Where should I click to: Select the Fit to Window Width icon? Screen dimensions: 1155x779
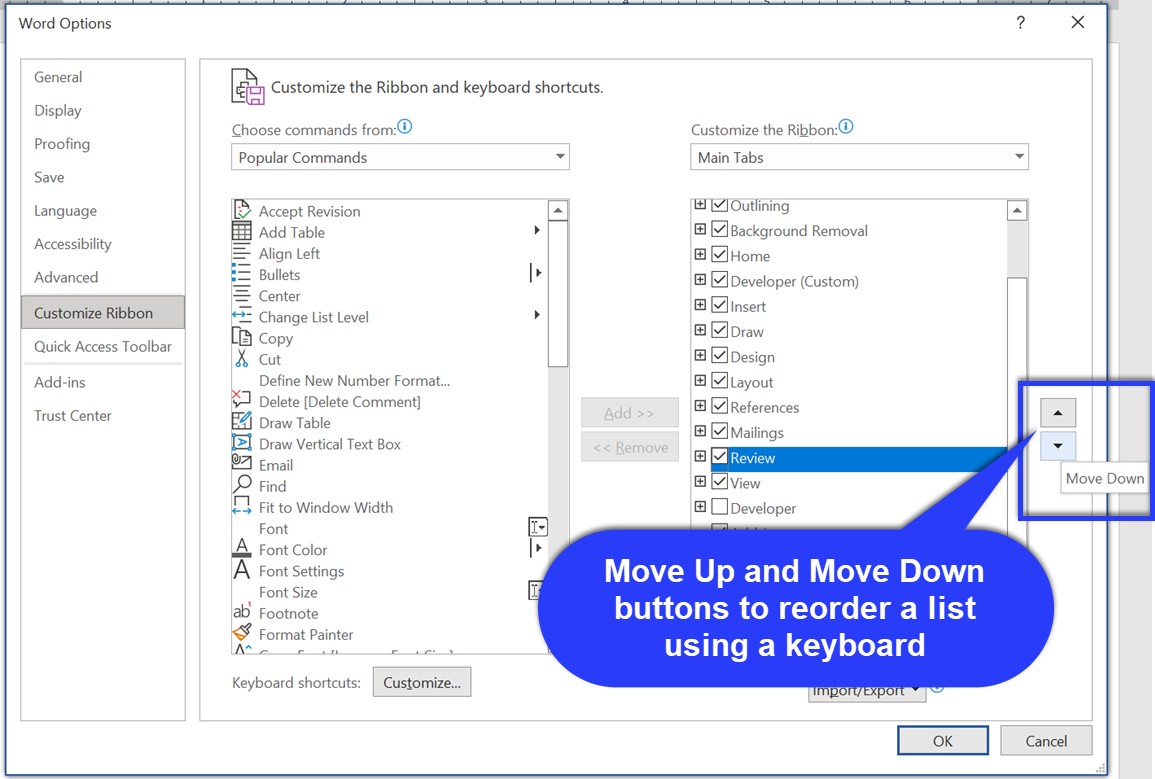click(x=242, y=507)
